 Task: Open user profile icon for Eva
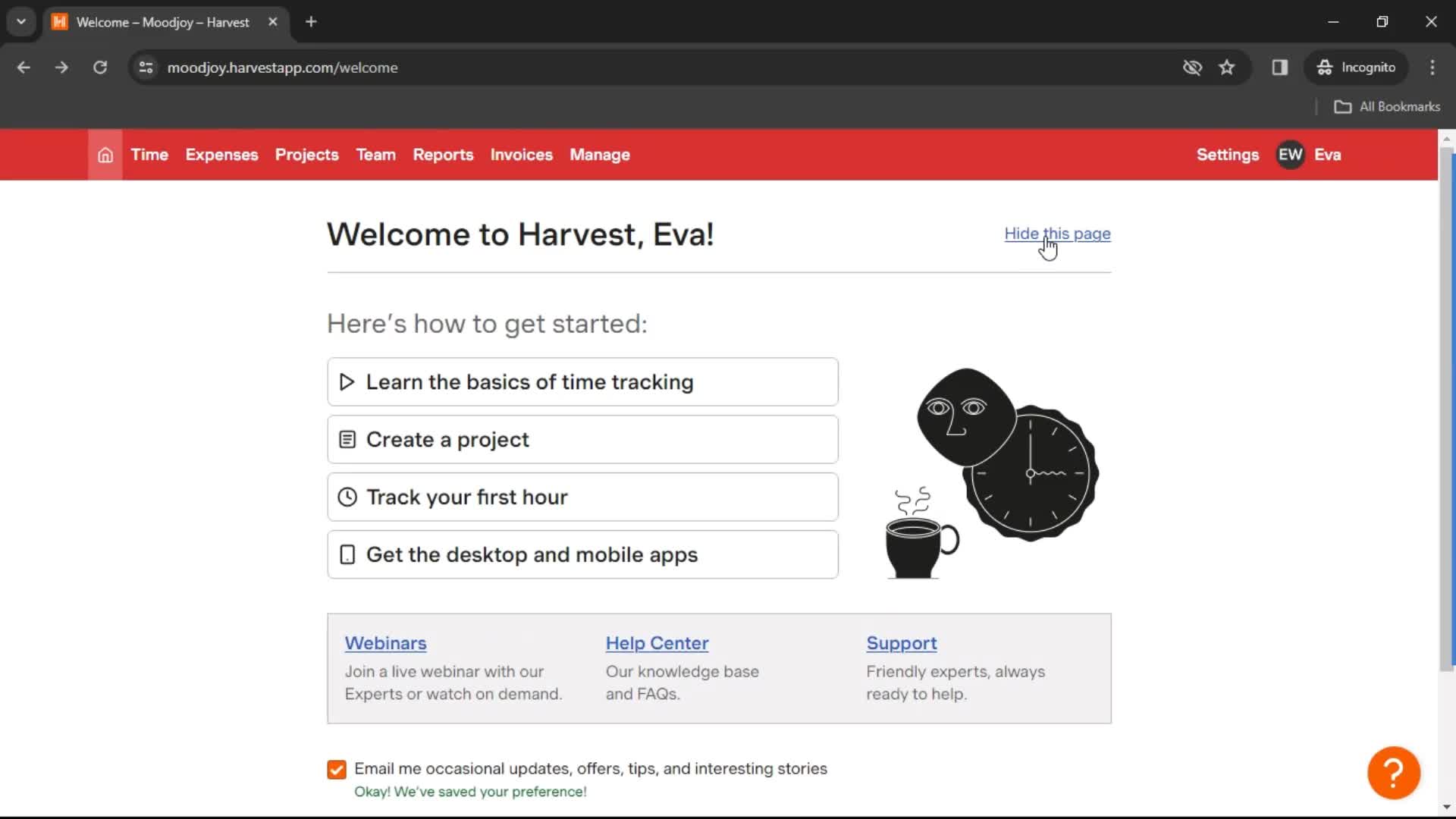(x=1291, y=155)
